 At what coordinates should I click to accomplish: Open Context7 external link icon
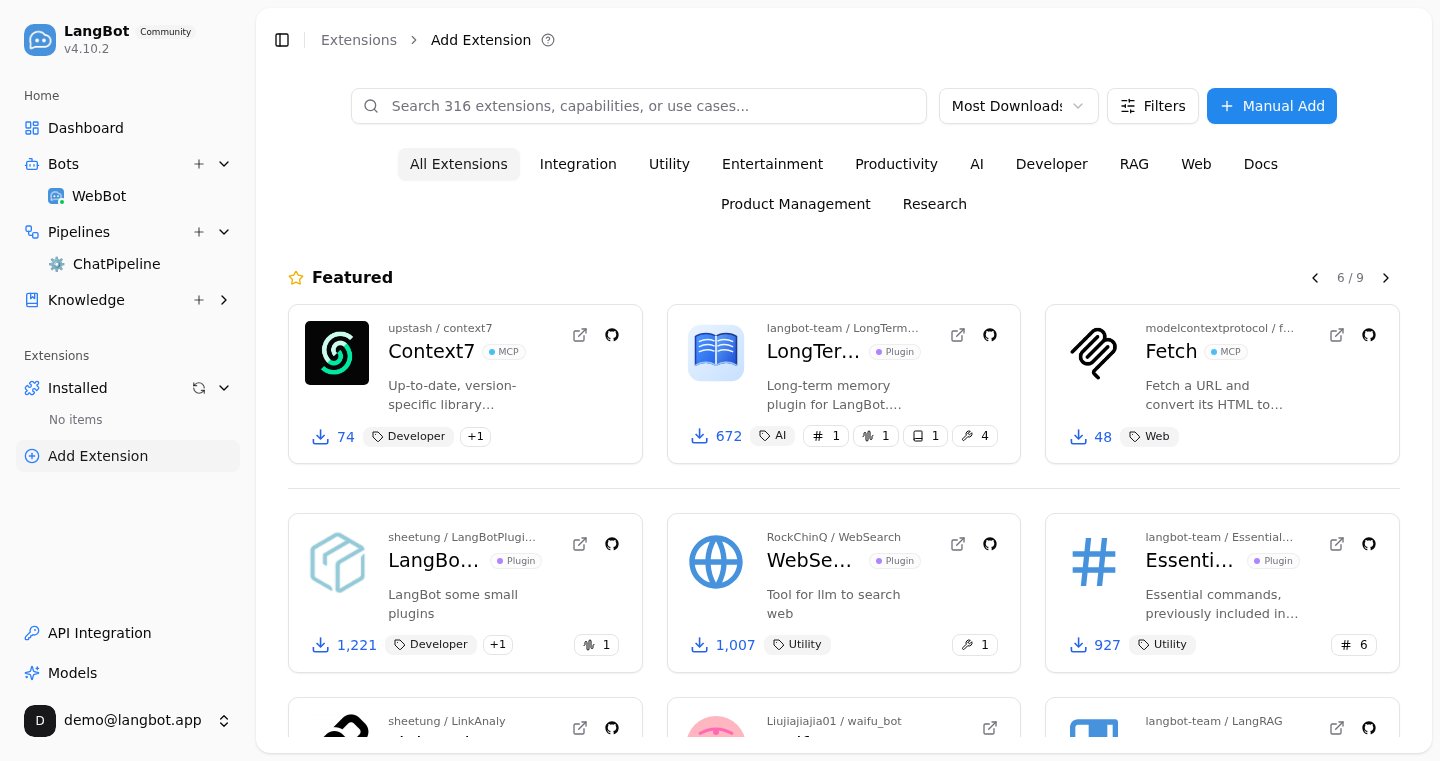[x=579, y=335]
